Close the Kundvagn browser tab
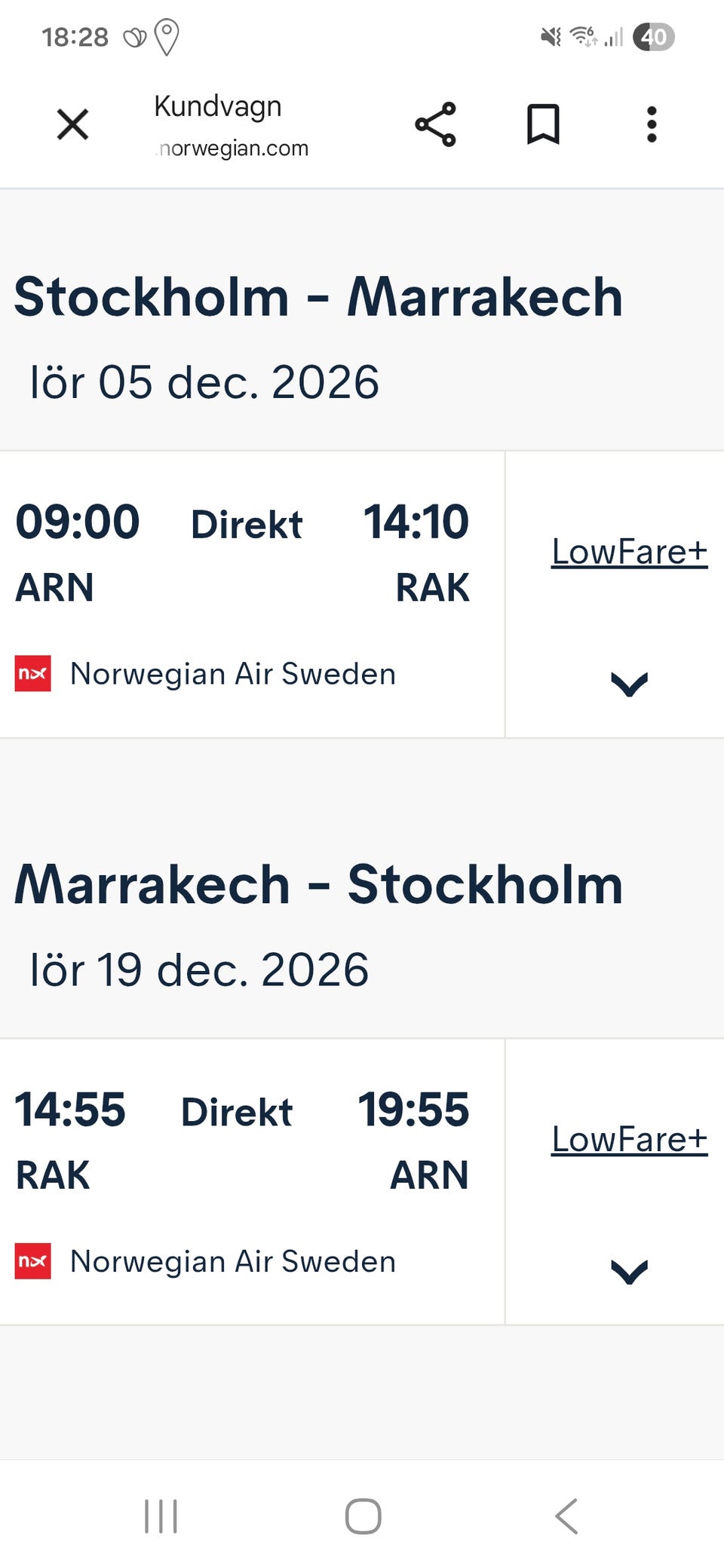Screen dimensions: 724x1568 [x=73, y=124]
